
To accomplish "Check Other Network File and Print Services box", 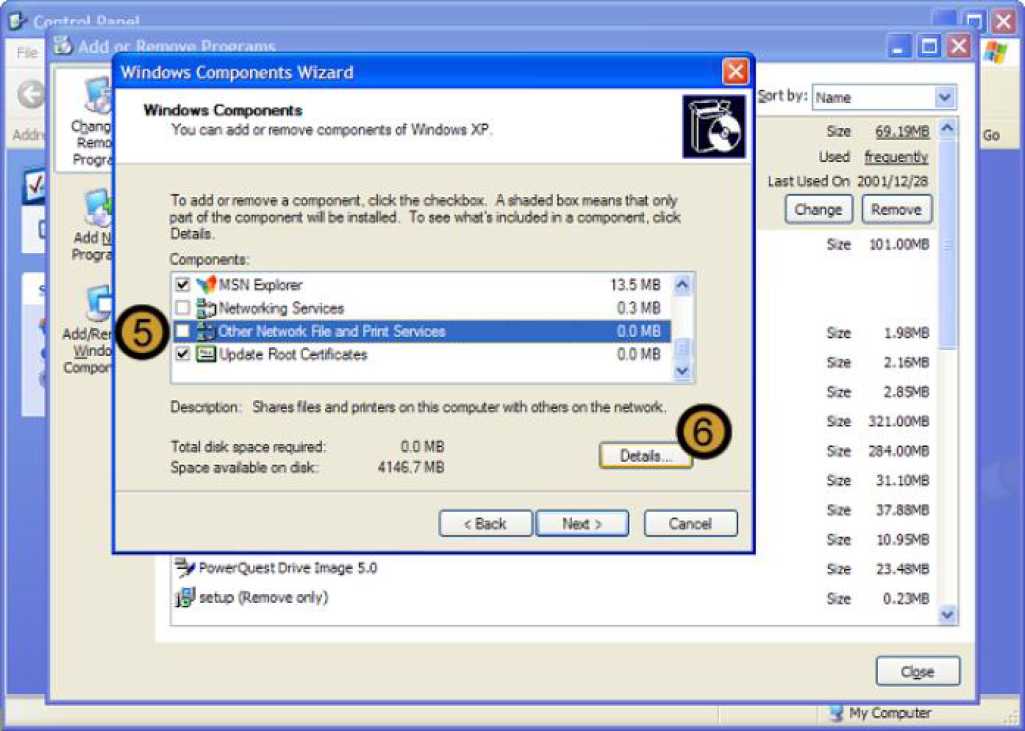I will (182, 332).
